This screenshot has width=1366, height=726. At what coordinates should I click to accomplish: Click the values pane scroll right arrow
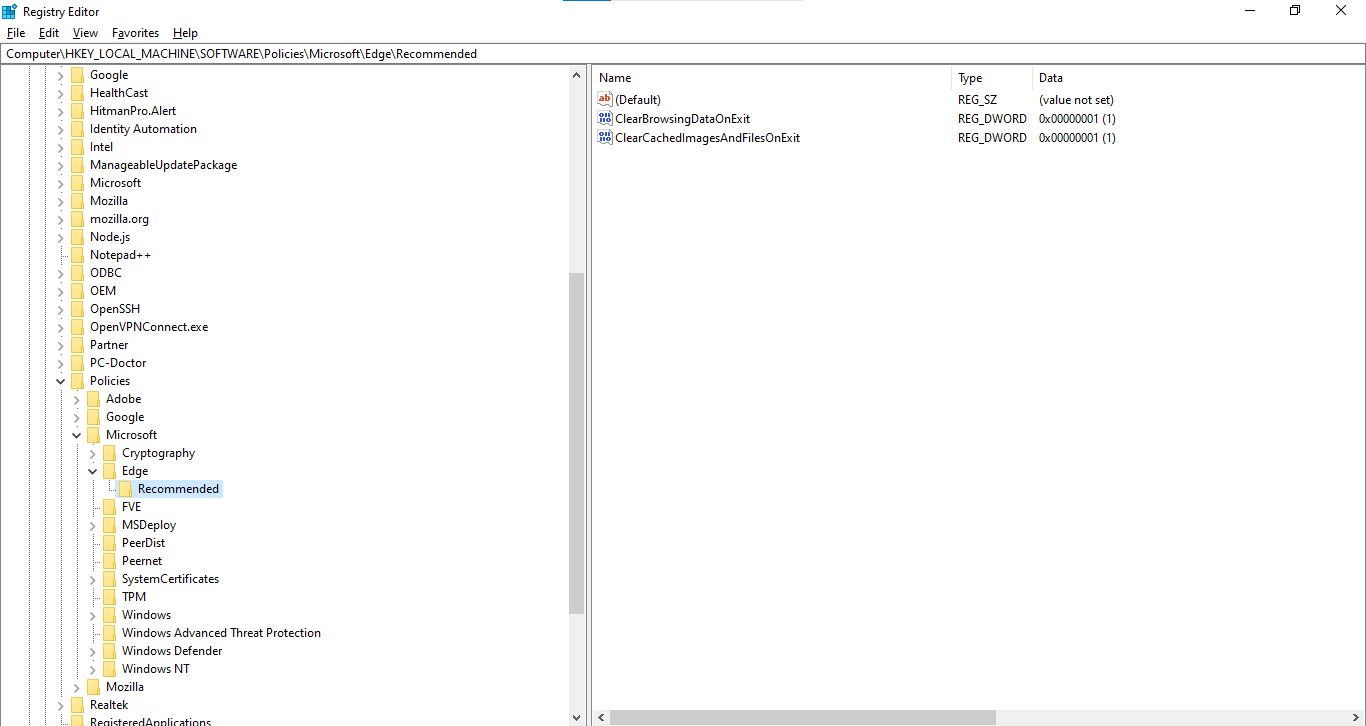1357,717
